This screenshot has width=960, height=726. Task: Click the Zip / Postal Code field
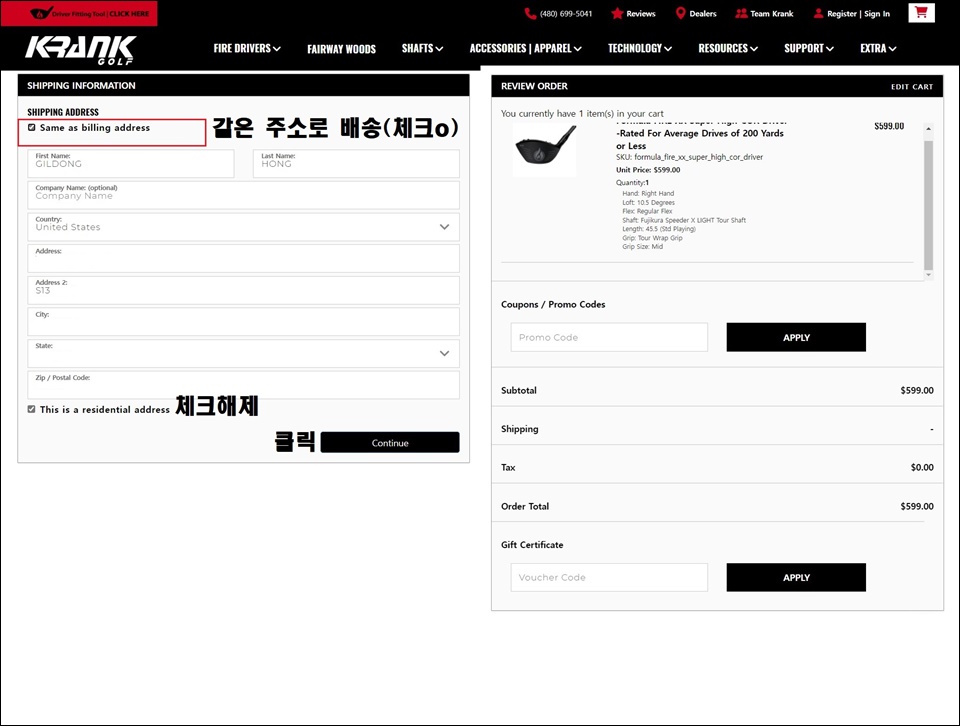[x=243, y=385]
